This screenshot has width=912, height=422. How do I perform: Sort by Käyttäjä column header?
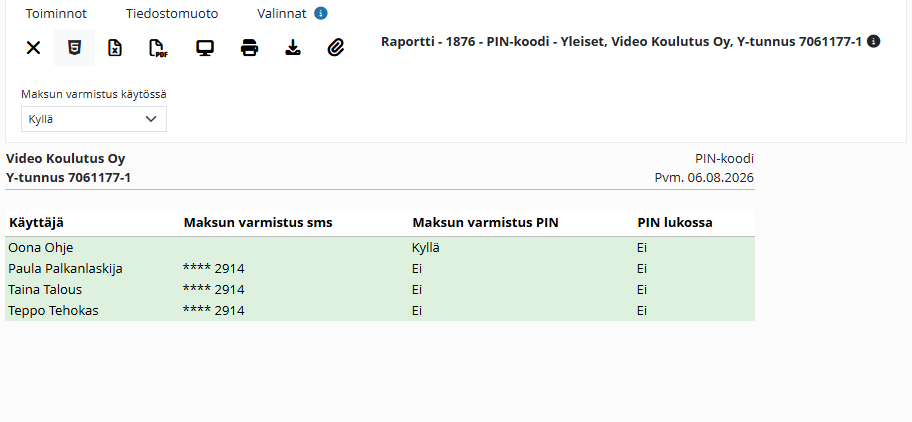click(37, 223)
